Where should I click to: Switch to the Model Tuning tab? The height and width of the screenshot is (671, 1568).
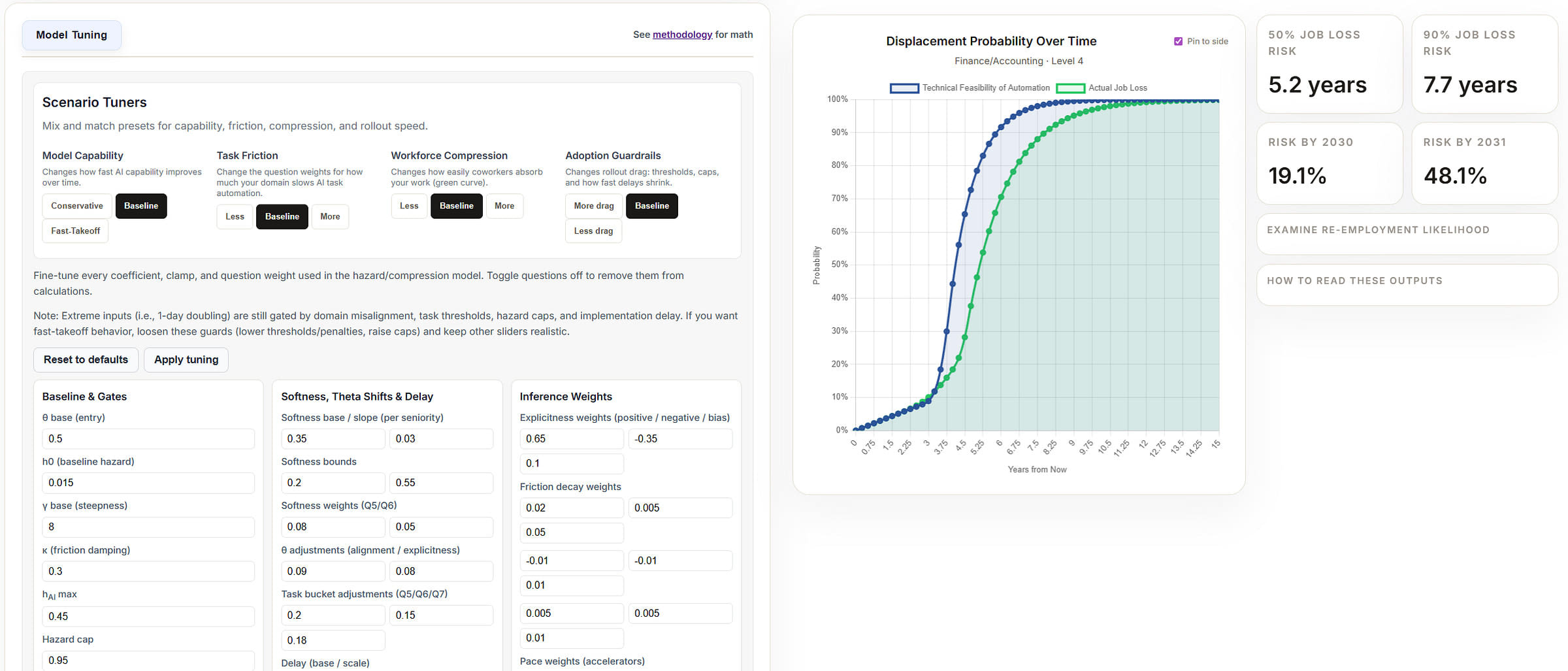pyautogui.click(x=71, y=35)
